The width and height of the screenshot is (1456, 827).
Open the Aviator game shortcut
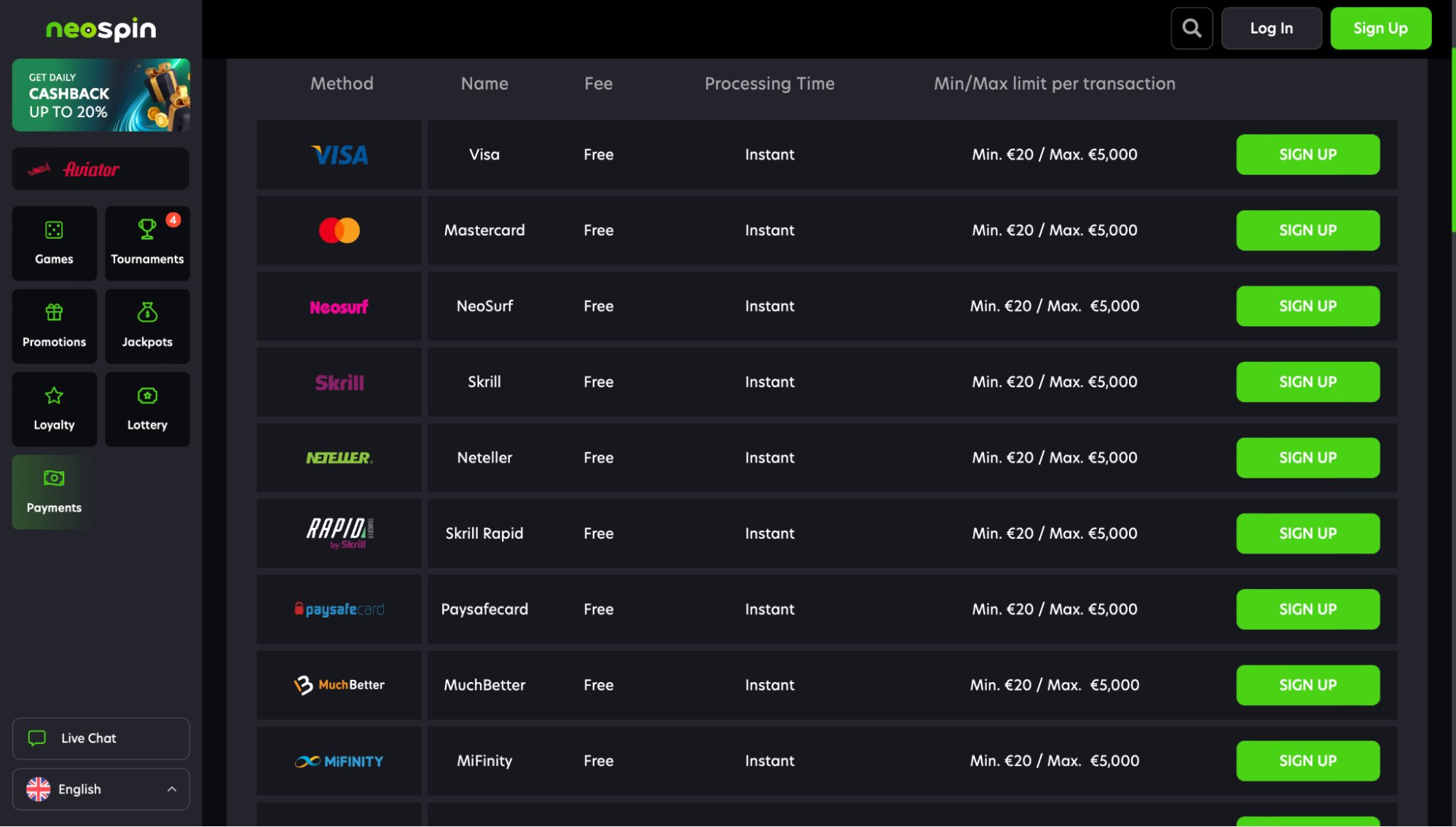(100, 168)
